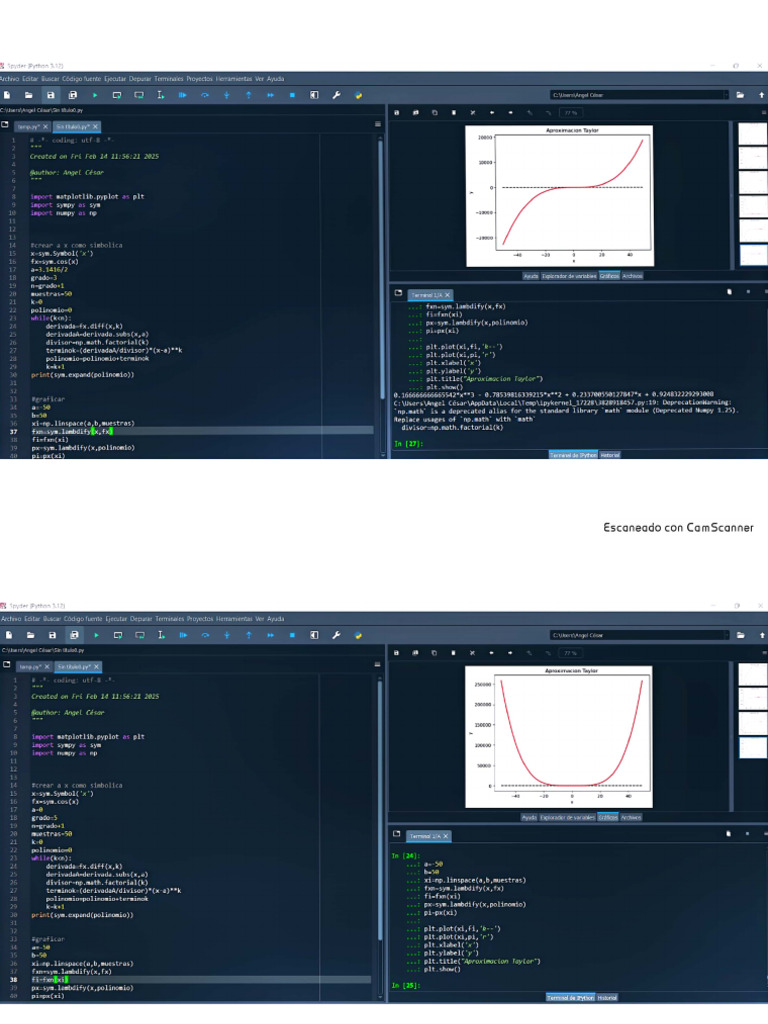Click Debug file icon in upper toolbar
The height and width of the screenshot is (1024, 768).
[182, 95]
